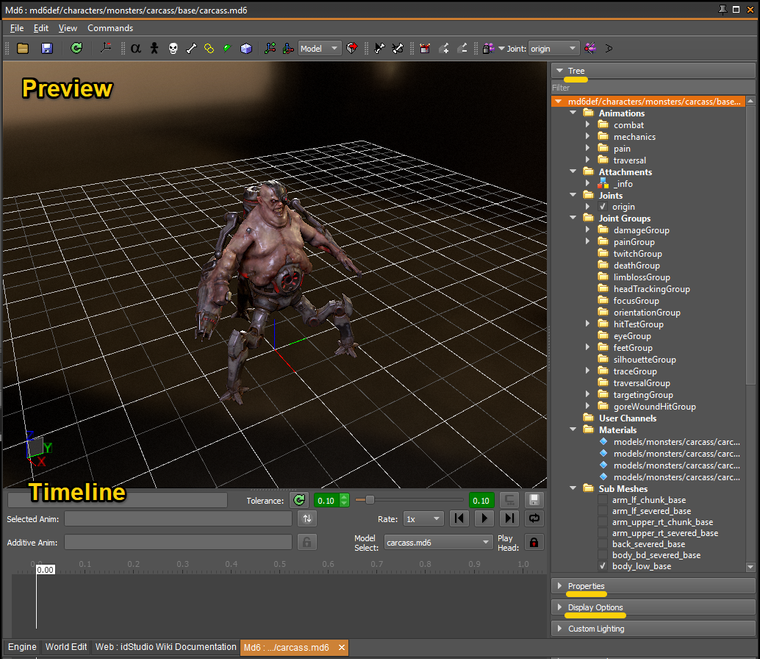Jump to the first frame button
The image size is (760, 659).
(x=459, y=518)
